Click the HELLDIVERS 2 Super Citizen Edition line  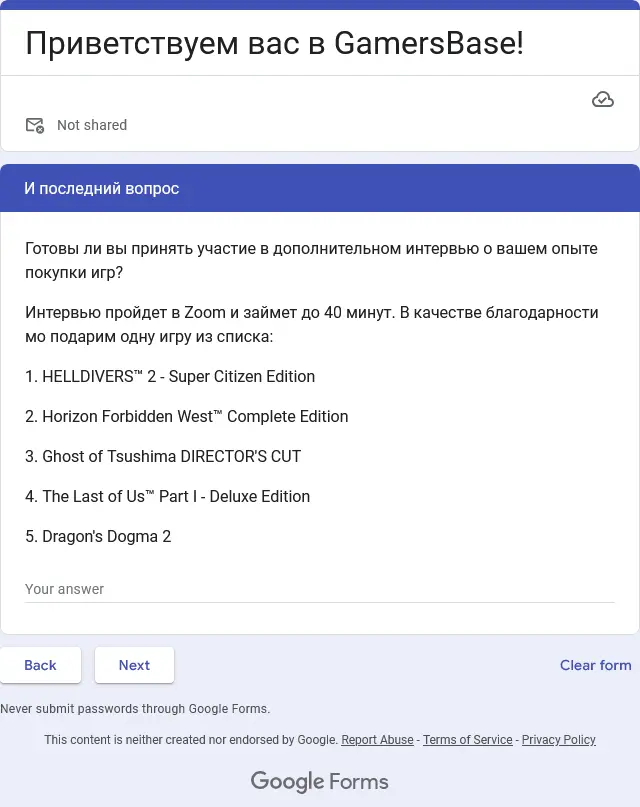pos(170,376)
